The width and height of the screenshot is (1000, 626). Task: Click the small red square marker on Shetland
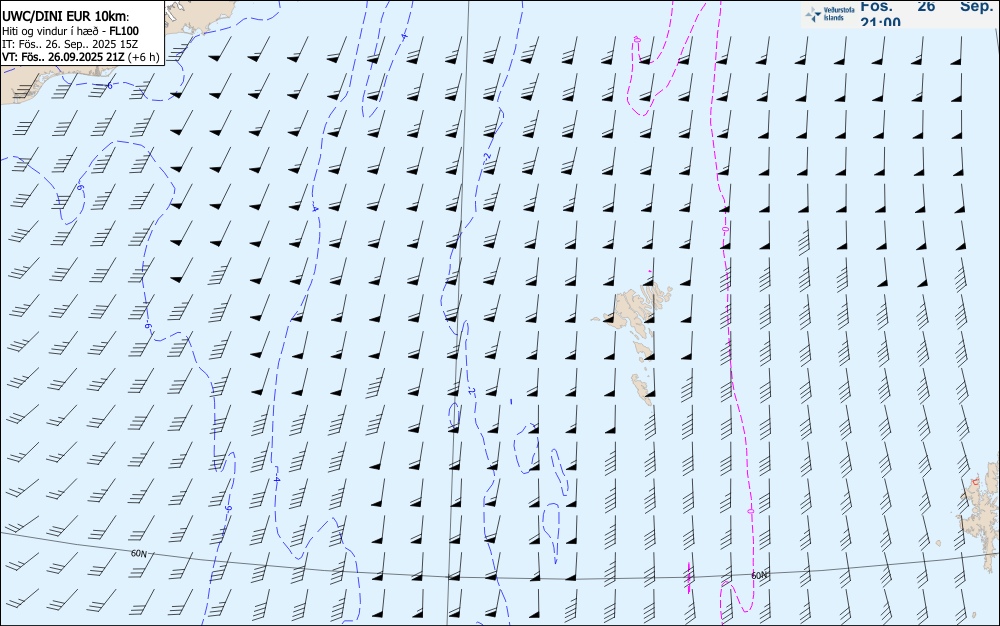click(974, 482)
